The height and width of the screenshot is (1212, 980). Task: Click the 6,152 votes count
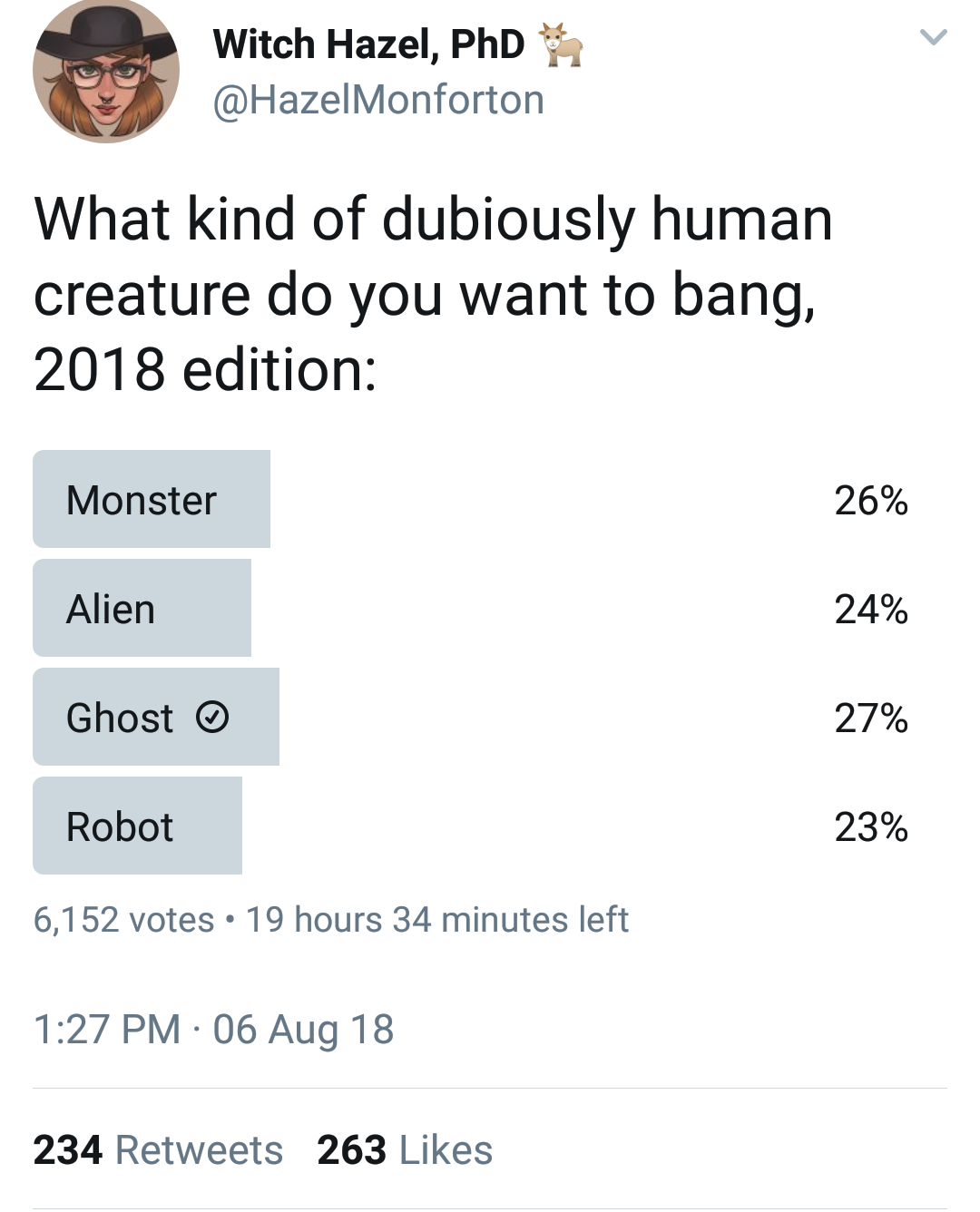[123, 920]
